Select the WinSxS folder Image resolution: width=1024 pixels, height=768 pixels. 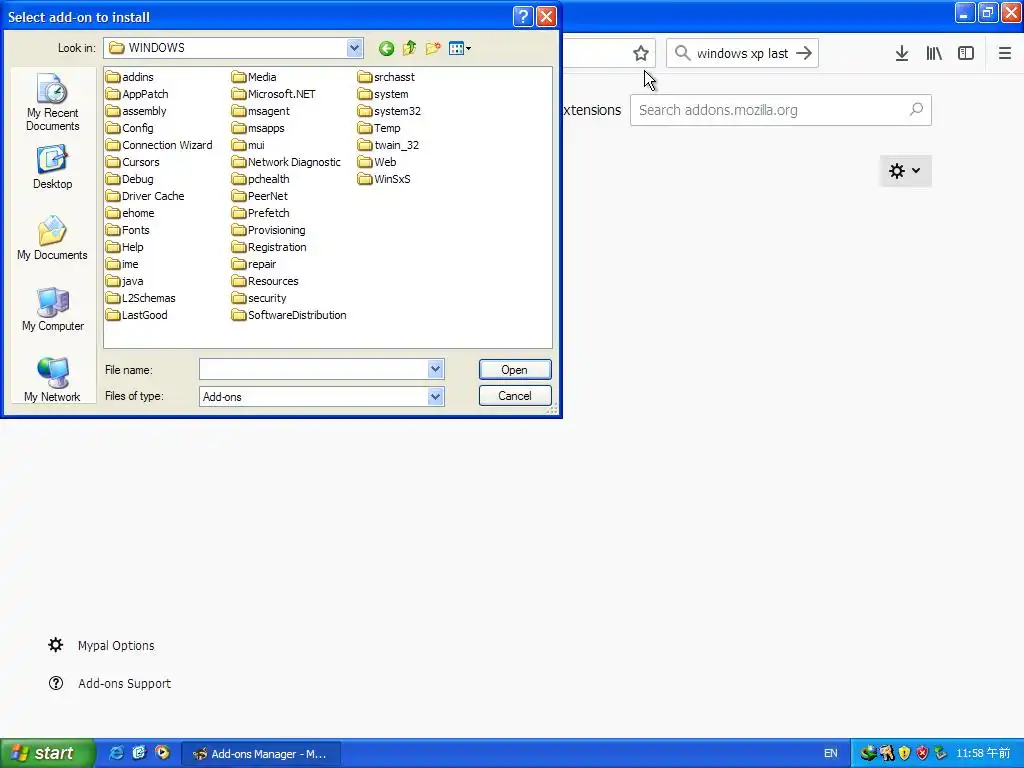tap(385, 179)
